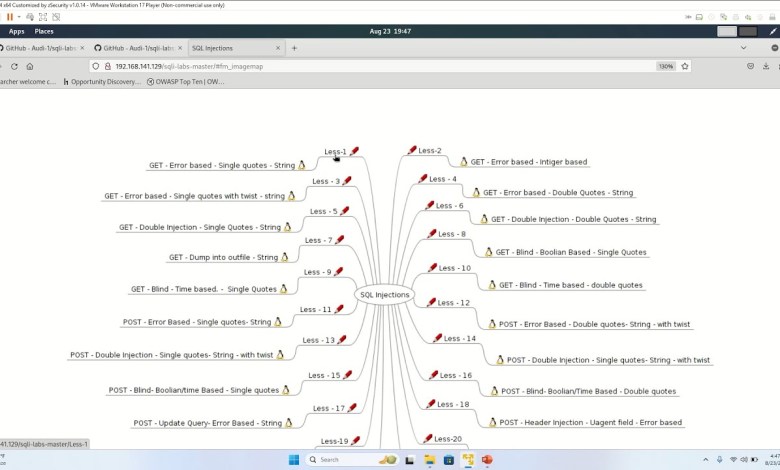
Task: Click the penguin icon beside Less-2 description
Action: (x=463, y=162)
